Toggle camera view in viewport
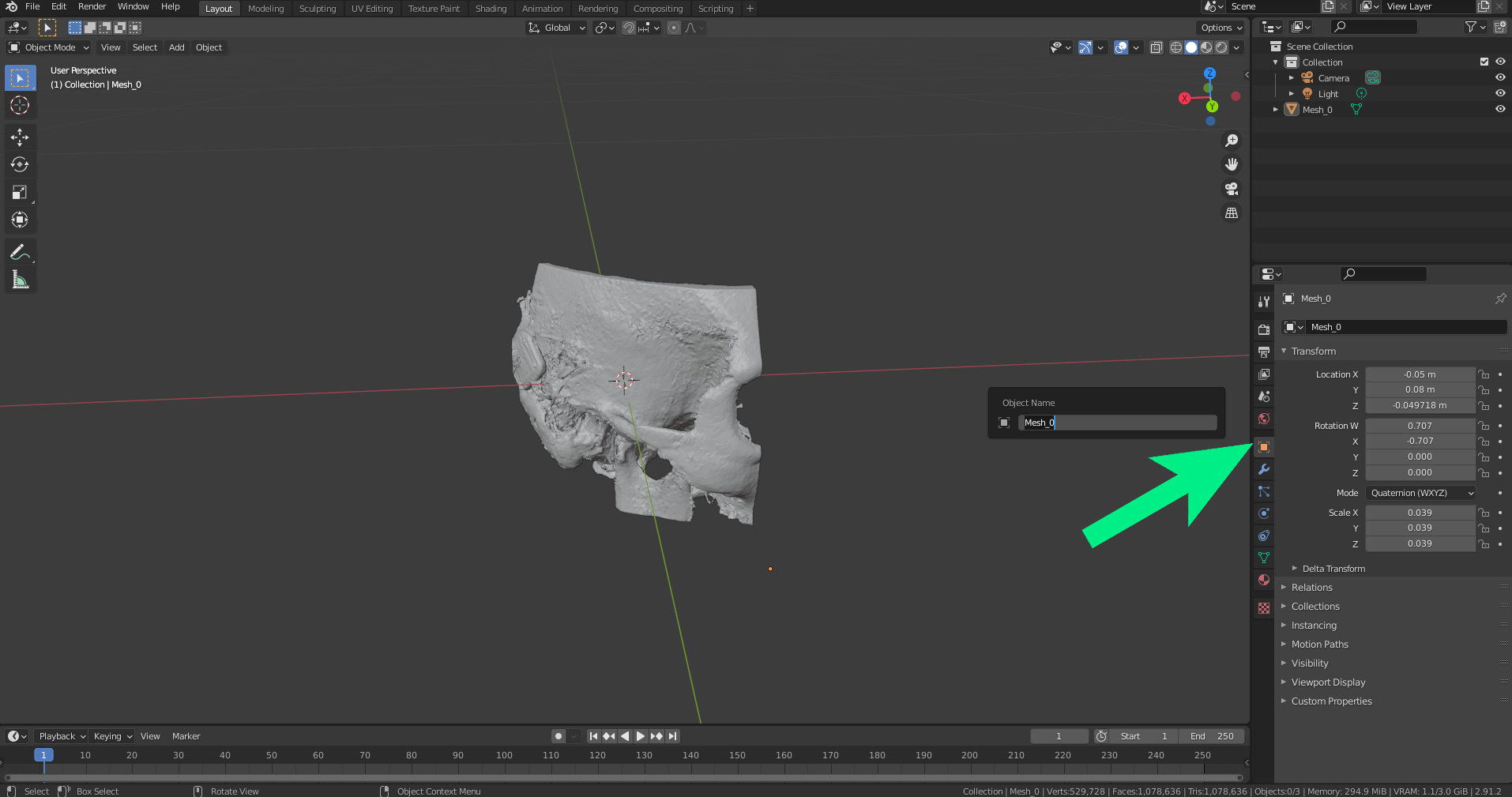The height and width of the screenshot is (797, 1512). point(1231,189)
